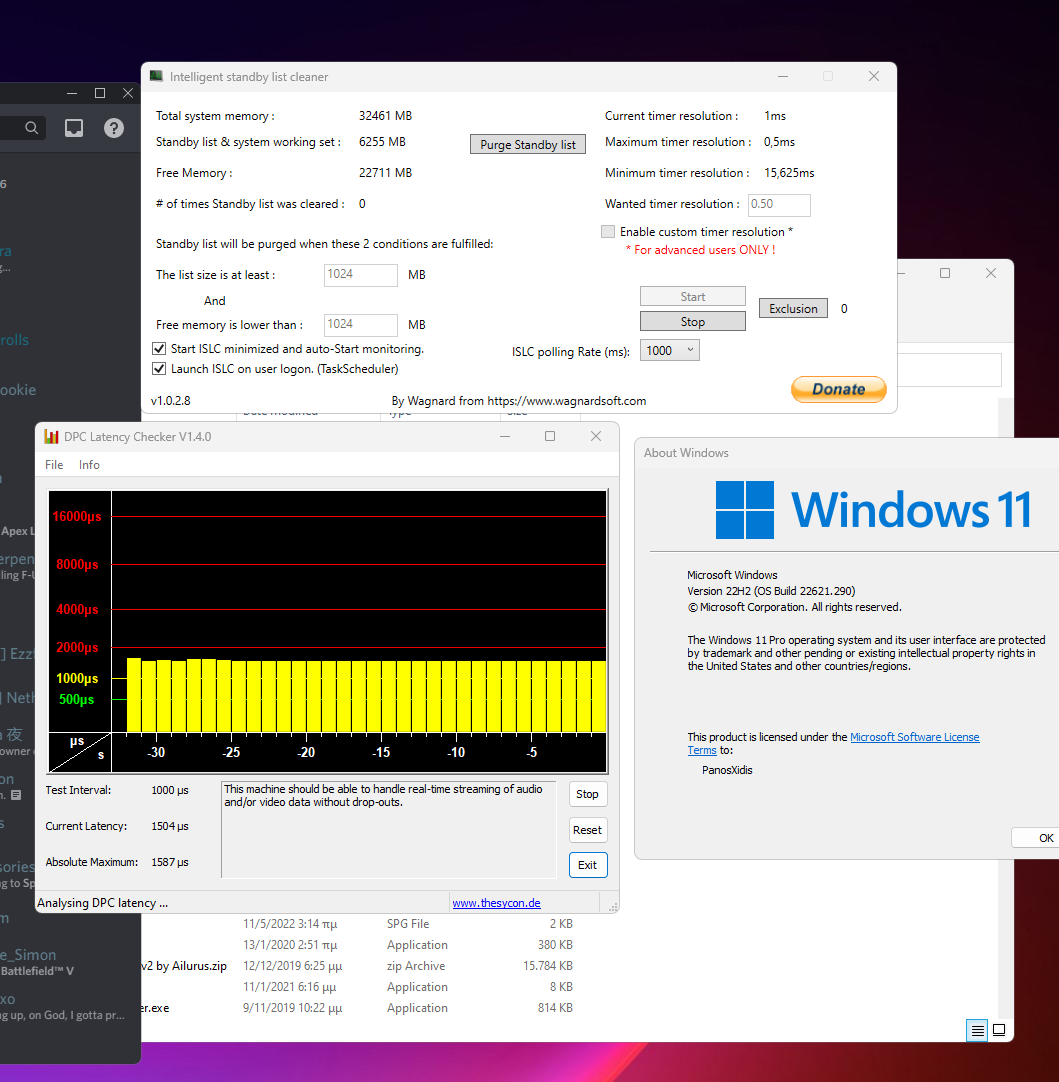Click the v1.0.2.8 version label

point(170,401)
